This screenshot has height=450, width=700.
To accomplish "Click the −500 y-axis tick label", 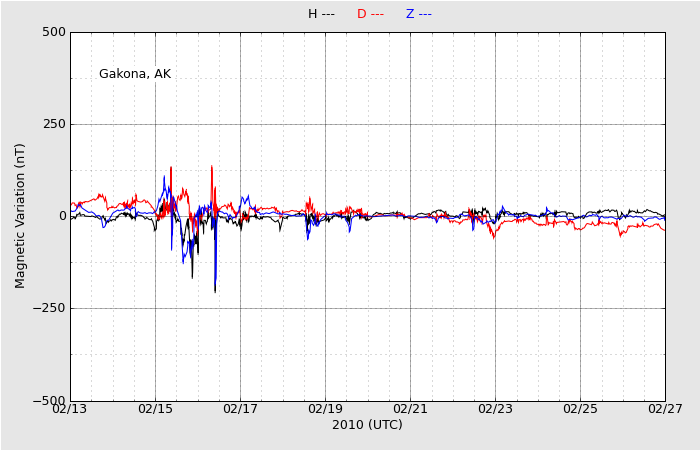I will point(48,400).
